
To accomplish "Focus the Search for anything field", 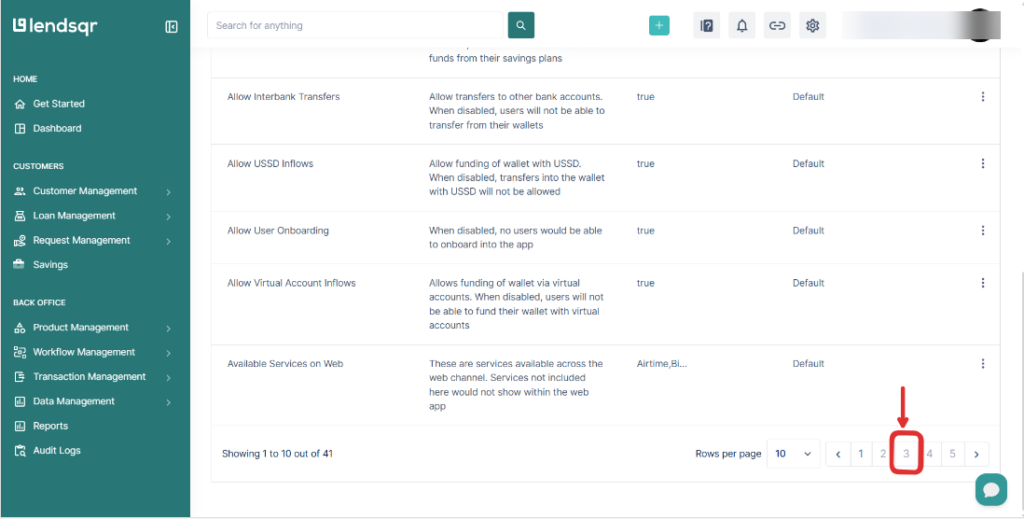I will tap(355, 25).
